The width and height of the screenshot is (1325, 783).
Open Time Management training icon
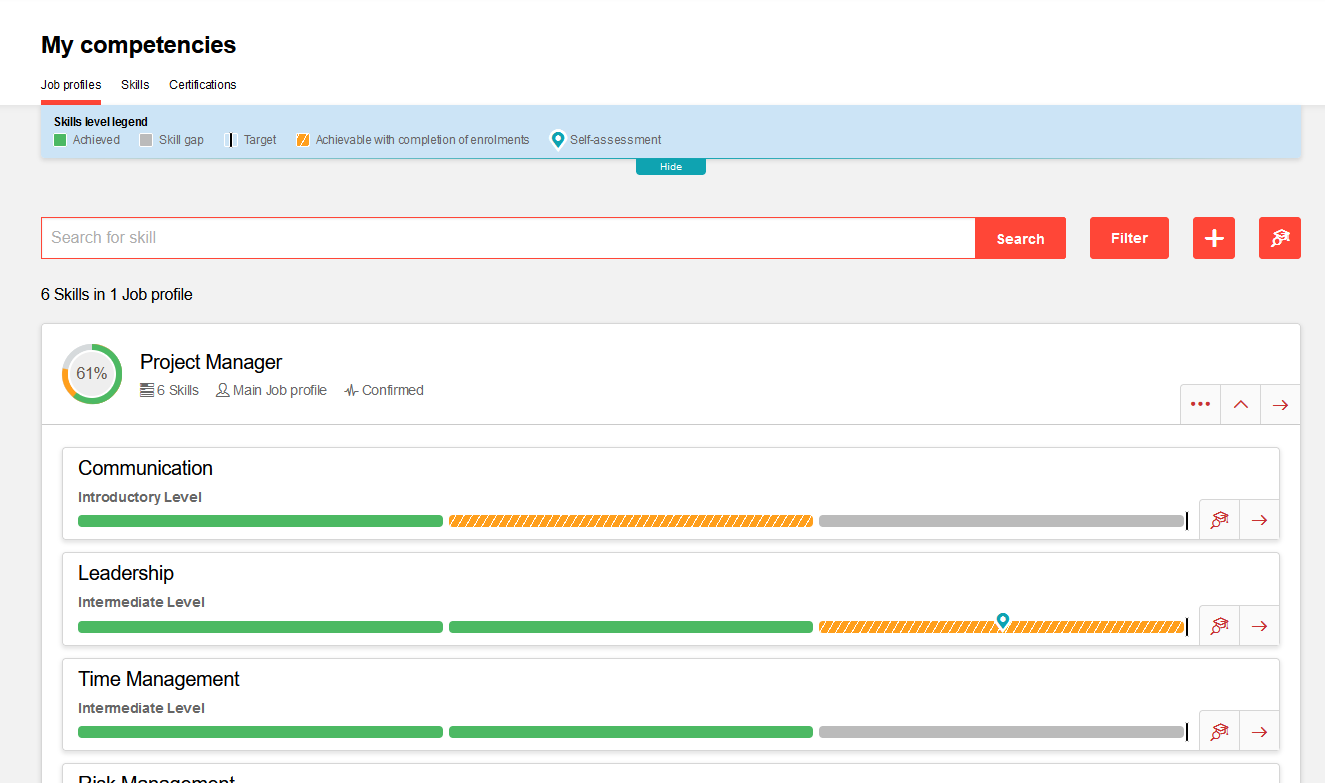pos(1219,731)
